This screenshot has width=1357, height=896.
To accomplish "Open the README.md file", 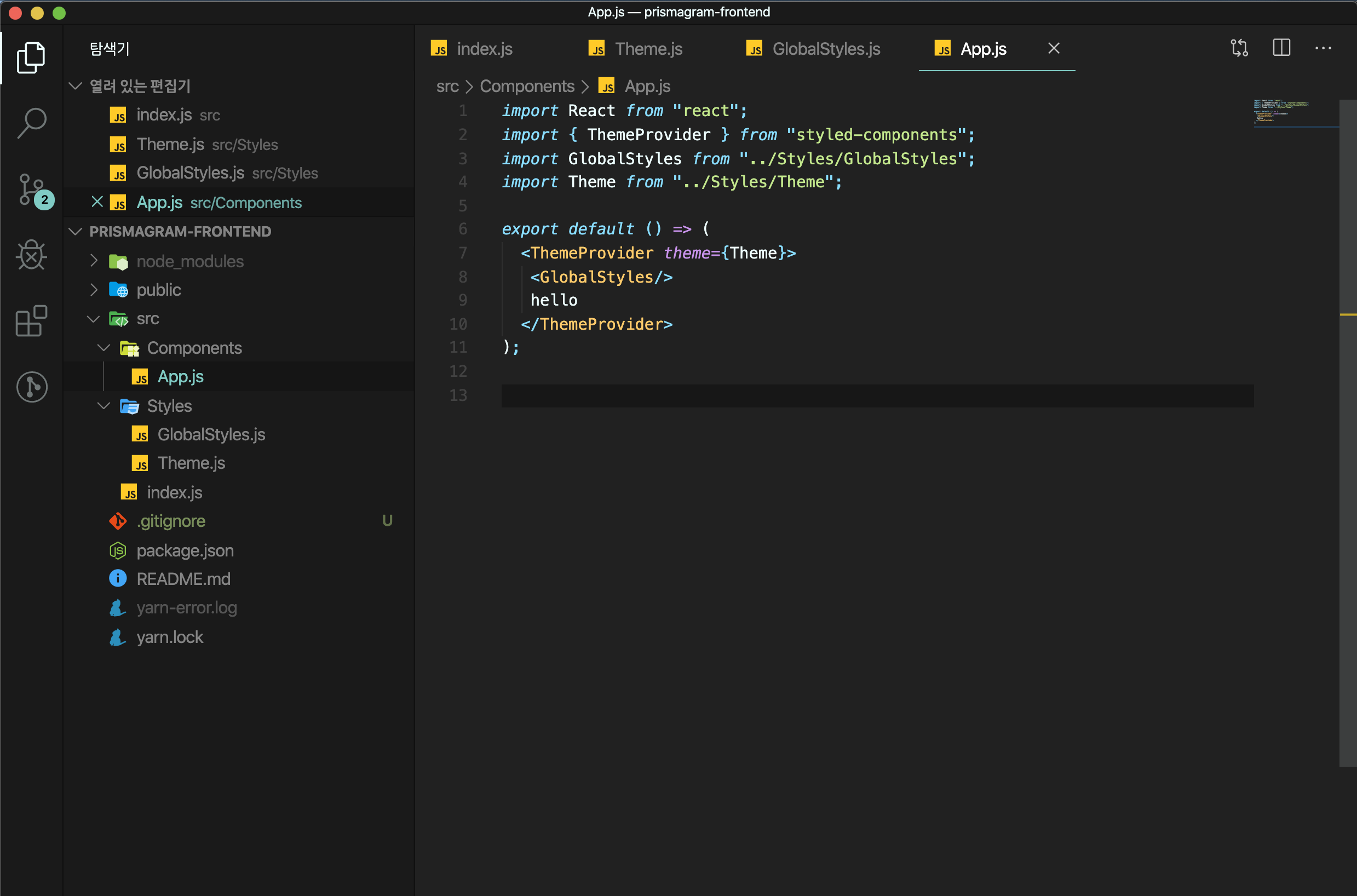I will [239, 579].
